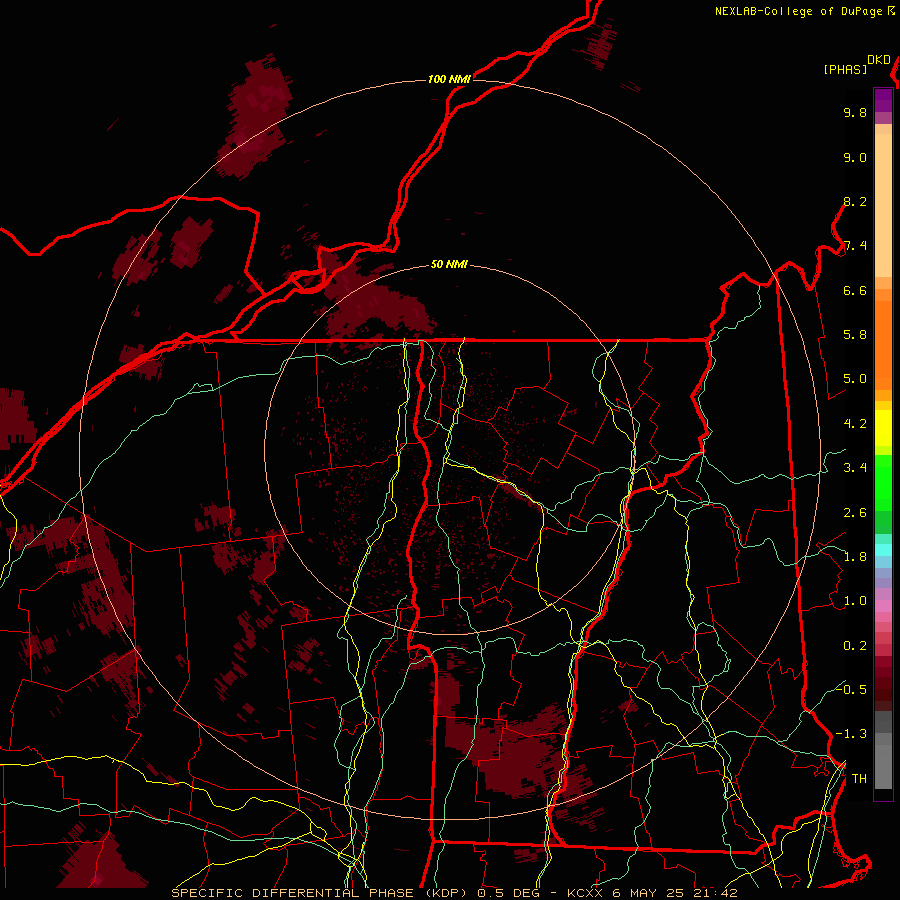This screenshot has height=900, width=900.
Task: Pick the bright orange band on color scale
Action: coord(883,344)
